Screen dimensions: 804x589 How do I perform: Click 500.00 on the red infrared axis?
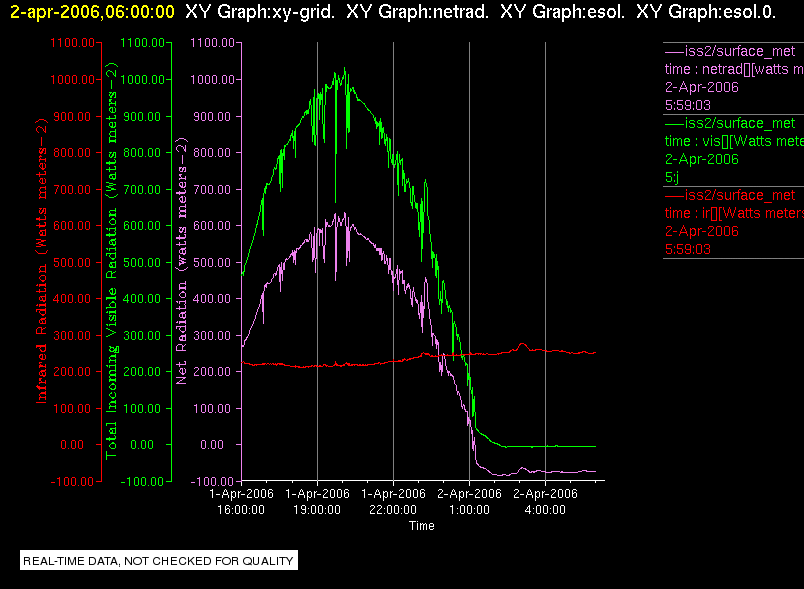[72, 262]
